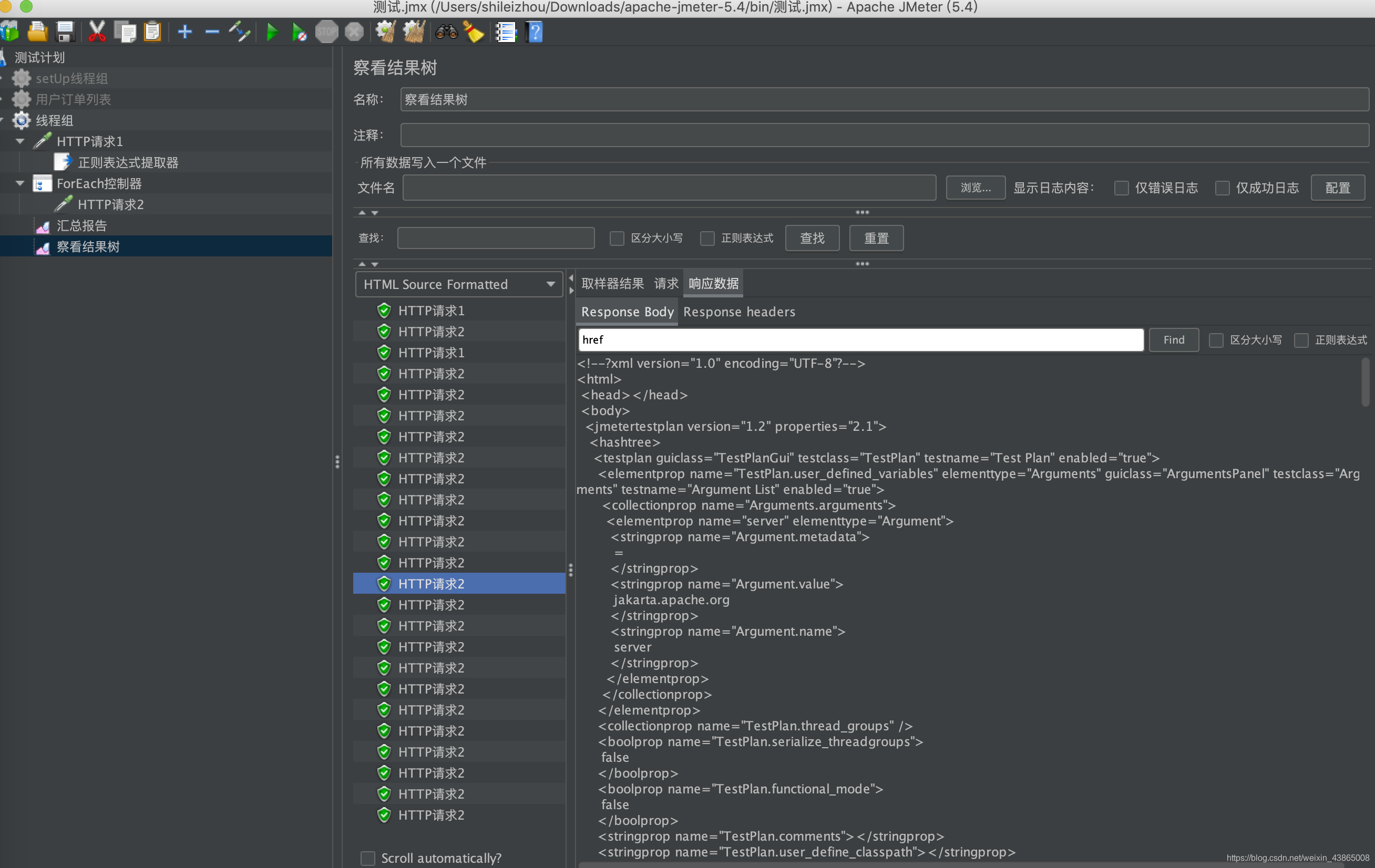Enable 区分大小写 beside the 查找 field
The width and height of the screenshot is (1375, 868).
(x=617, y=238)
